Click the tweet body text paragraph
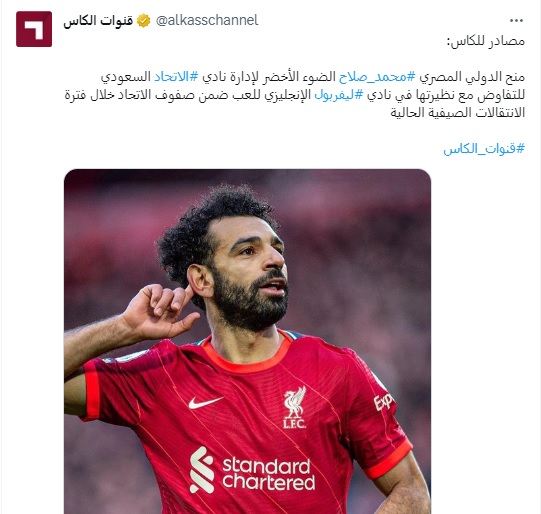The image size is (541, 514). point(295,95)
